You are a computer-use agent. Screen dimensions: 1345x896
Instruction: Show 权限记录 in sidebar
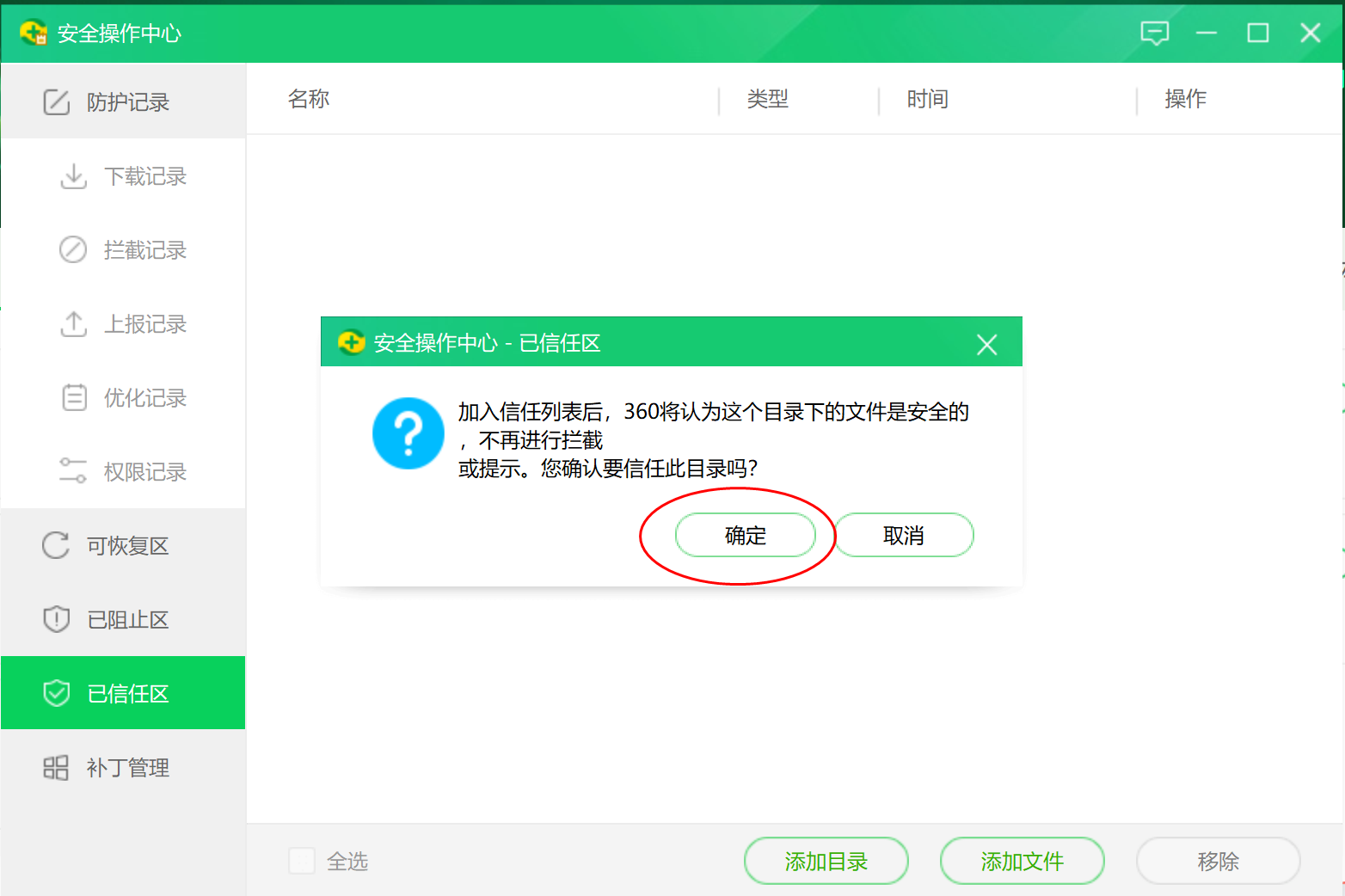click(x=123, y=471)
